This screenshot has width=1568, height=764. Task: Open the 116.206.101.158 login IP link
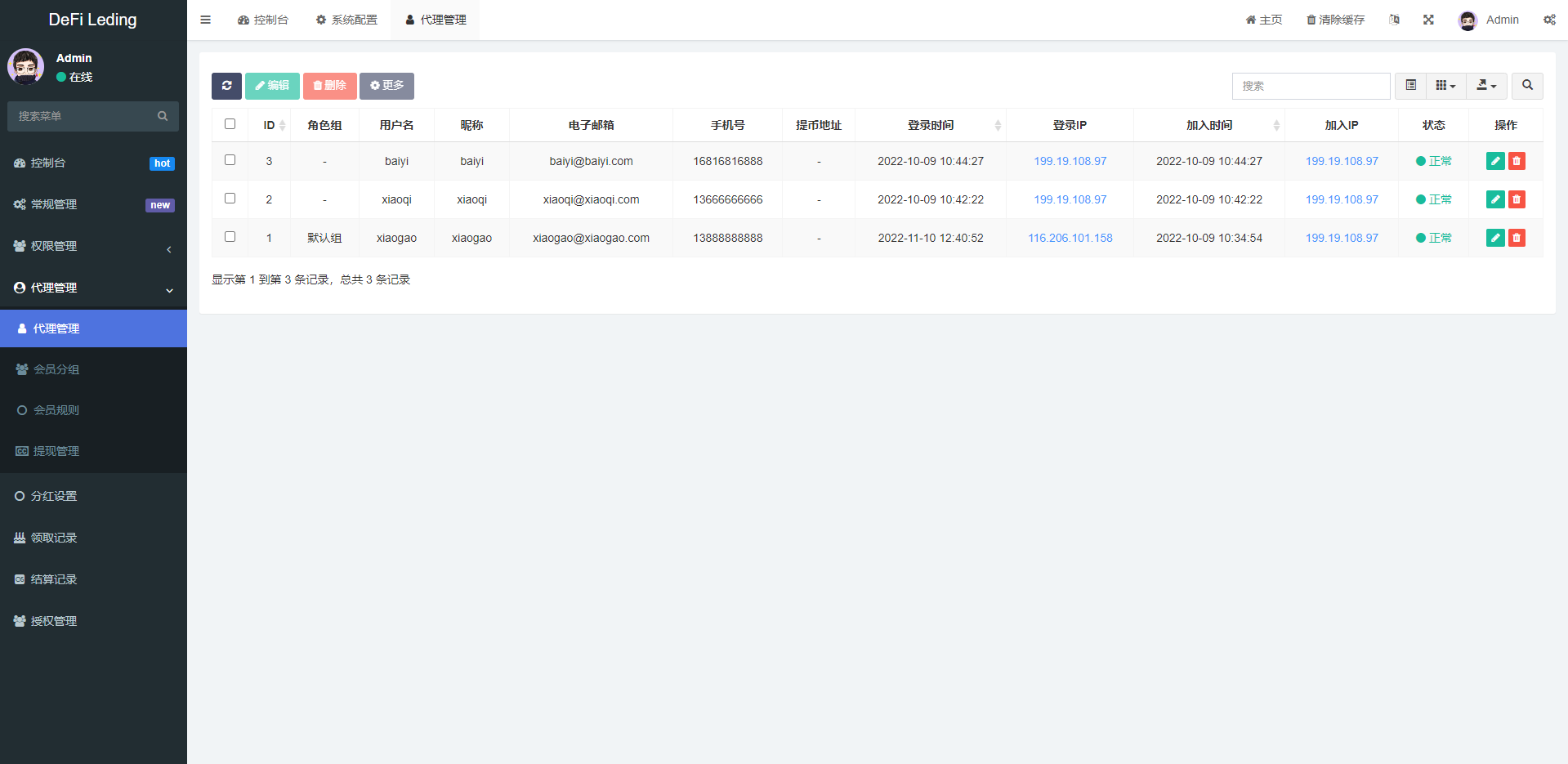pos(1070,238)
